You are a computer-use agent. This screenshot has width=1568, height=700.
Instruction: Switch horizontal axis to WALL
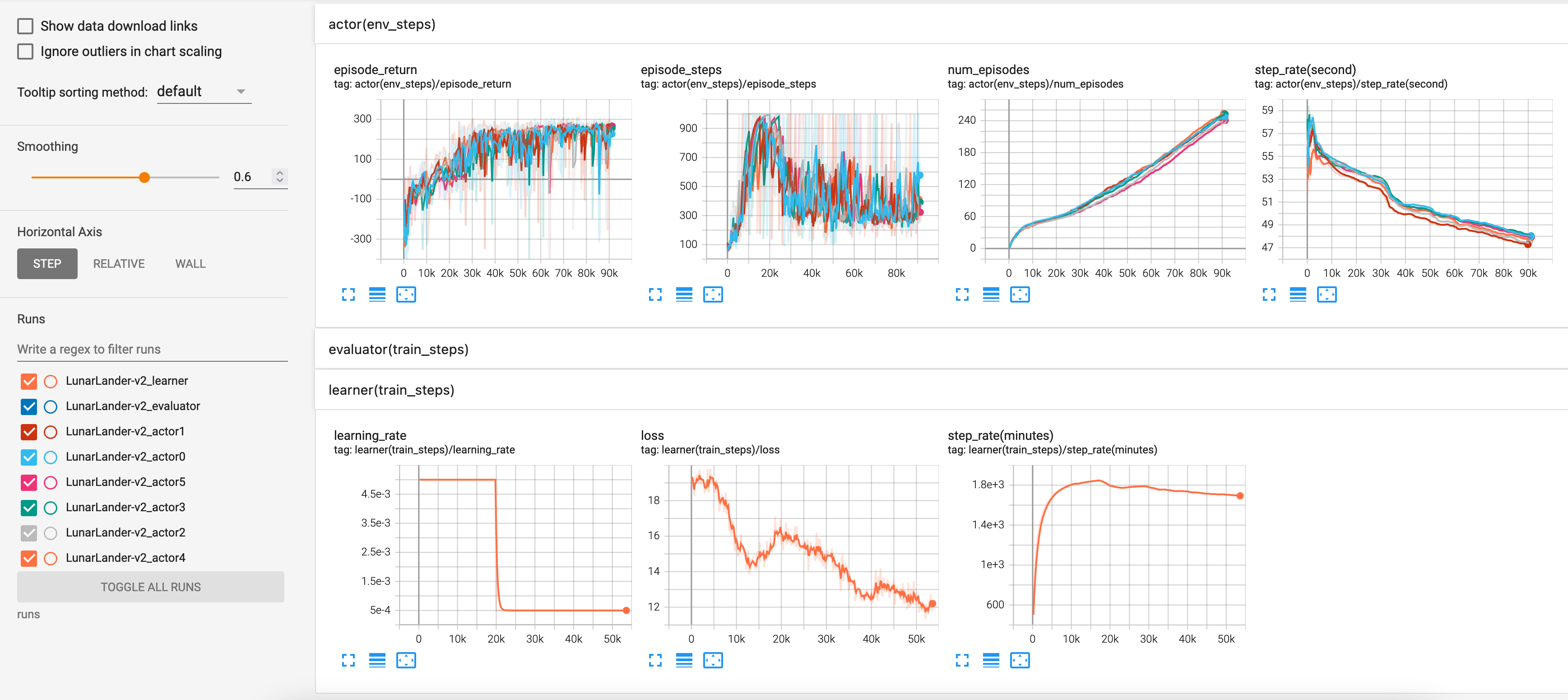190,264
